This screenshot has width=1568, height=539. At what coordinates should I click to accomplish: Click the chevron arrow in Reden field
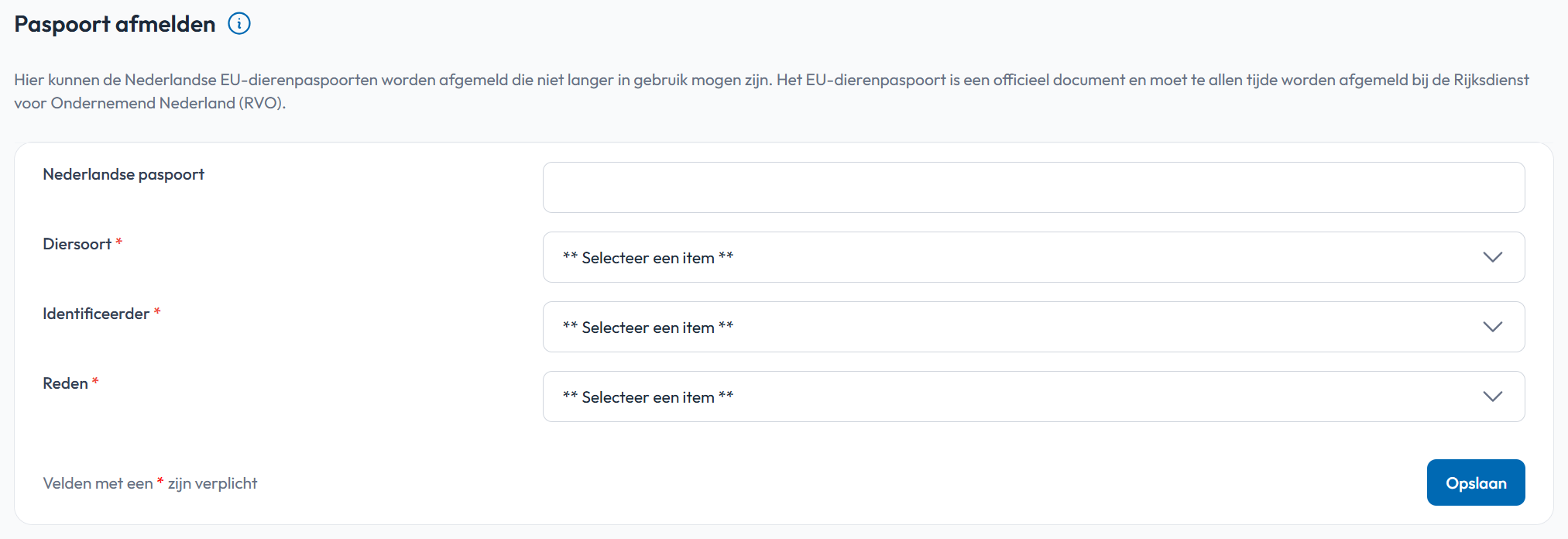pos(1492,397)
